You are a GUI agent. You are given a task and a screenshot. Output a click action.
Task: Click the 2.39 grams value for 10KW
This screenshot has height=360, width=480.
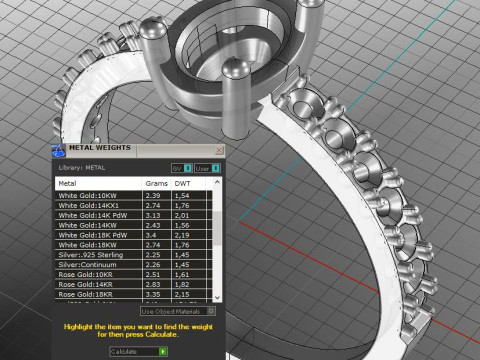point(153,196)
